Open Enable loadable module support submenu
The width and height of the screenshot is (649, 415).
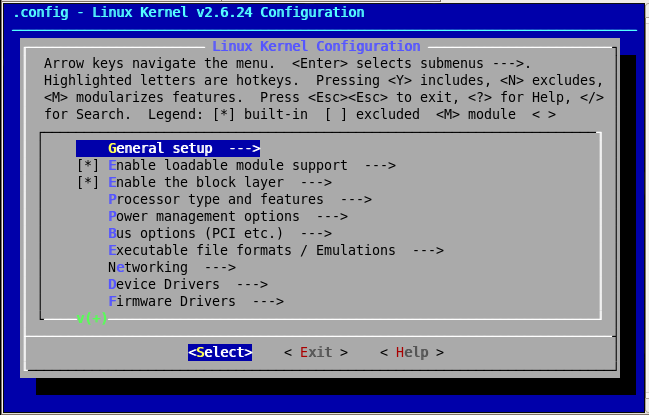pyautogui.click(x=252, y=166)
